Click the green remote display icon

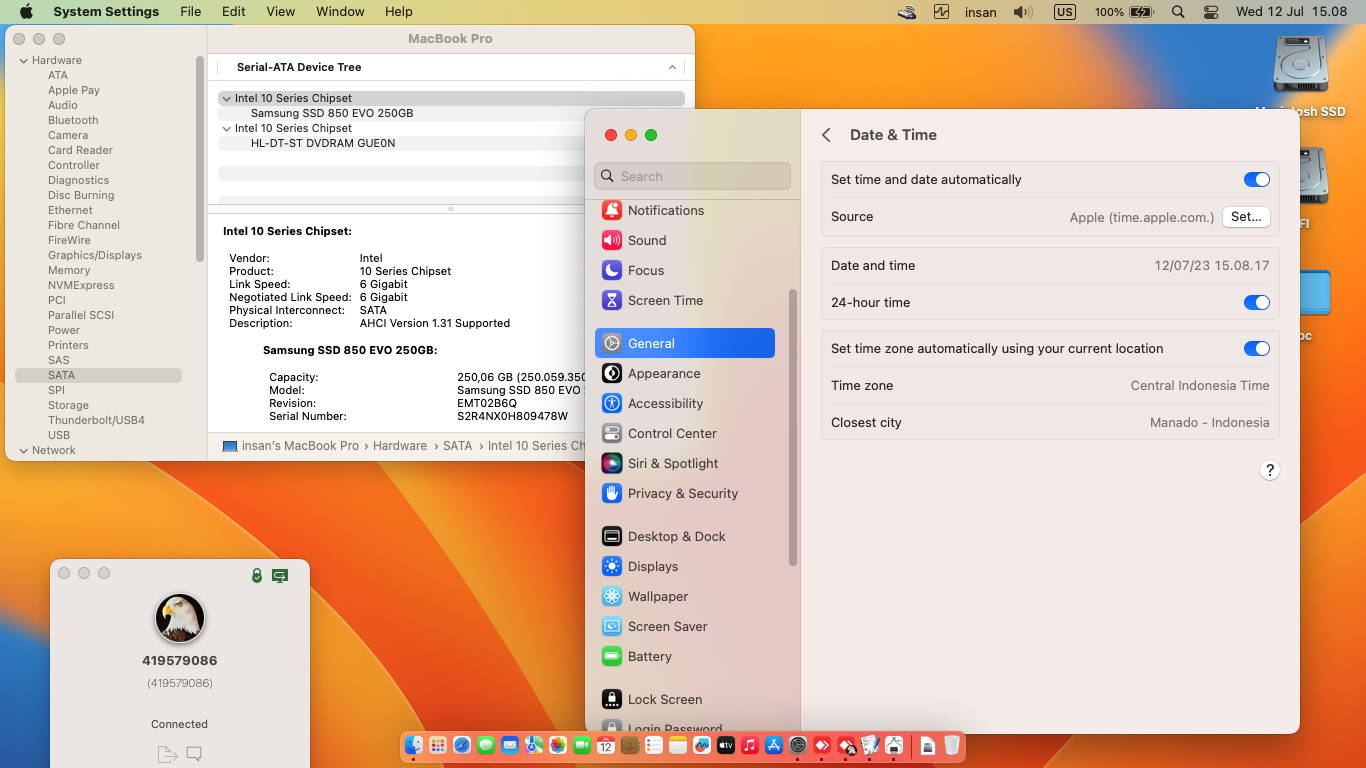click(x=280, y=575)
